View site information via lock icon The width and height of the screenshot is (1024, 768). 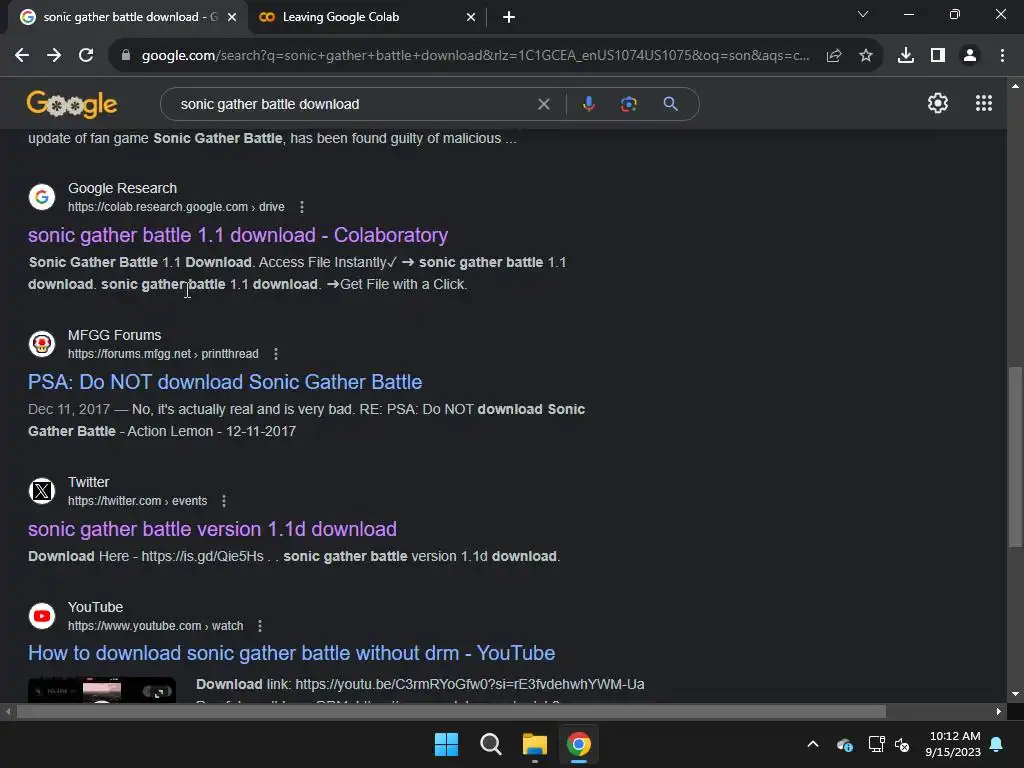(x=126, y=56)
